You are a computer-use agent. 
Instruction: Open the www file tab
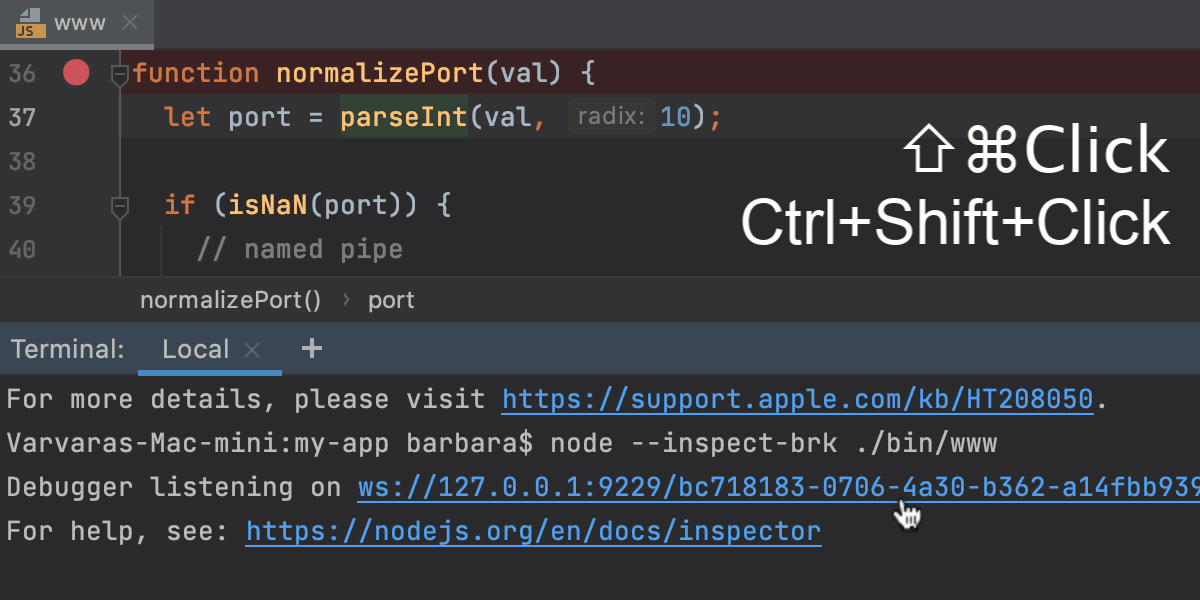pyautogui.click(x=80, y=23)
